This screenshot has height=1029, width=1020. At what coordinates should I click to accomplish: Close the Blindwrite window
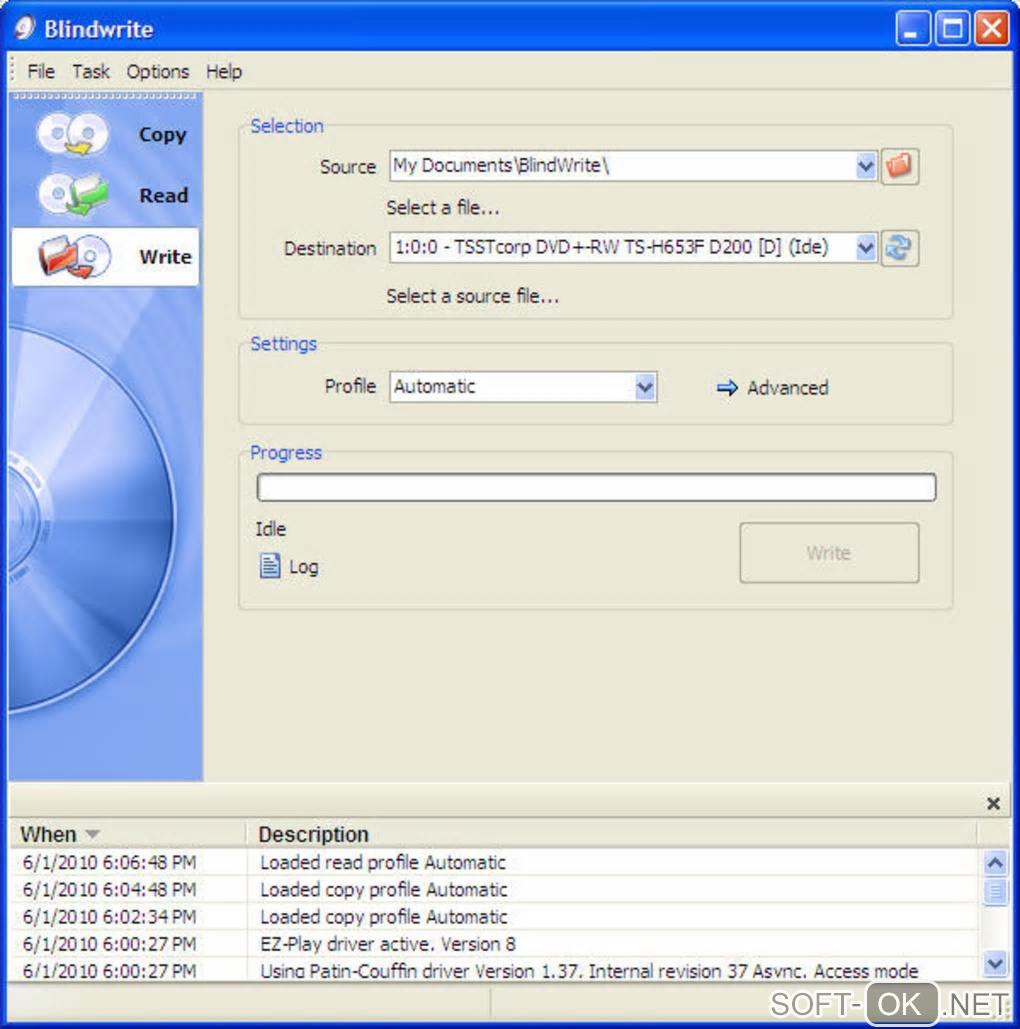point(991,28)
